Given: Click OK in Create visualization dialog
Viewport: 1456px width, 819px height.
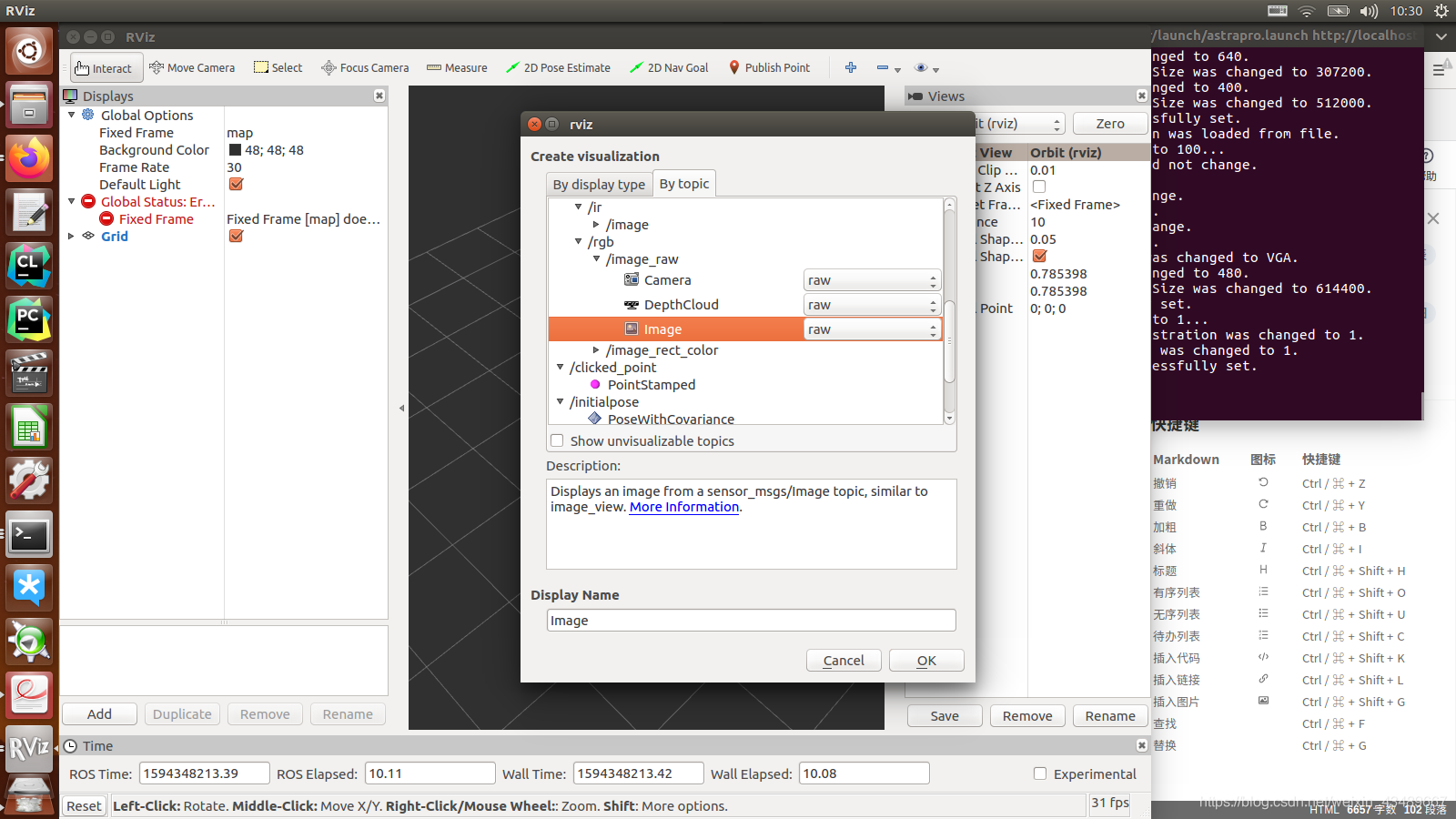Looking at the screenshot, I should (926, 661).
